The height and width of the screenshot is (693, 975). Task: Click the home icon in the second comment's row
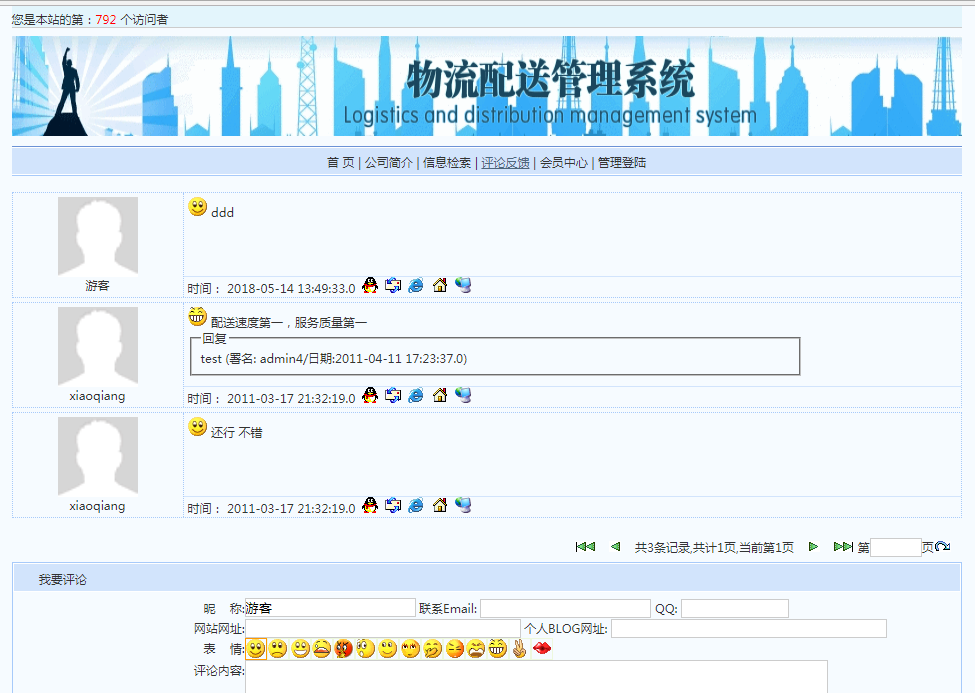pos(439,394)
